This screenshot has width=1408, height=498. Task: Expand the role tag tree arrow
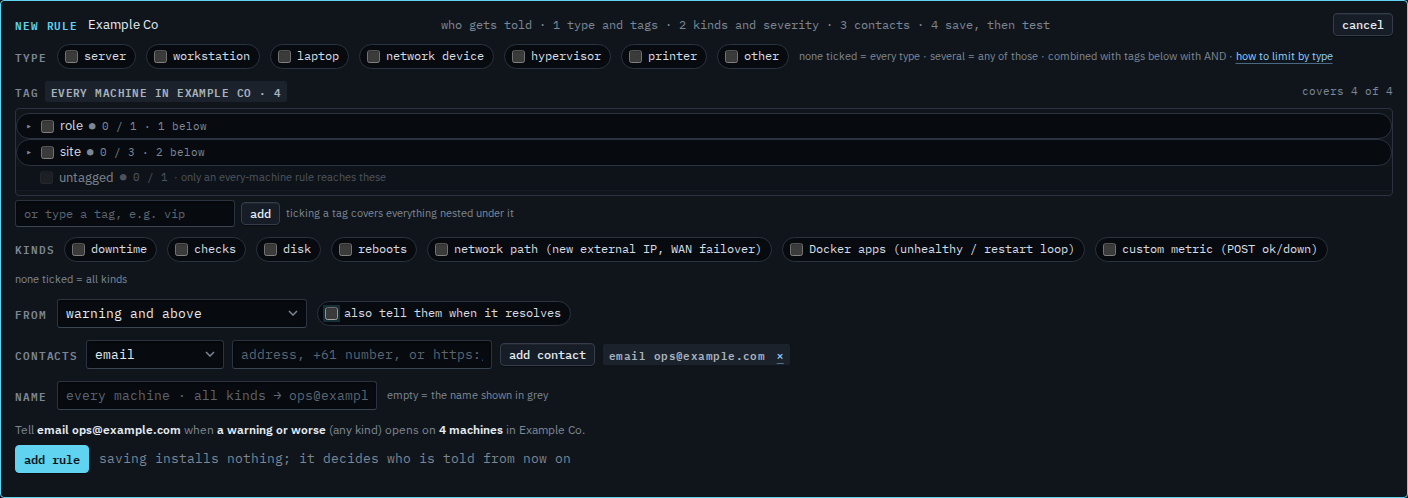coord(29,126)
